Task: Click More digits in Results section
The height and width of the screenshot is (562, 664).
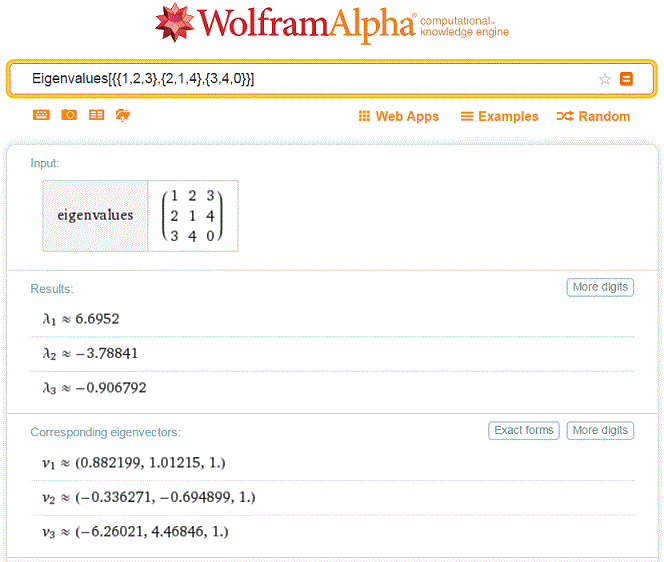Action: [x=600, y=287]
